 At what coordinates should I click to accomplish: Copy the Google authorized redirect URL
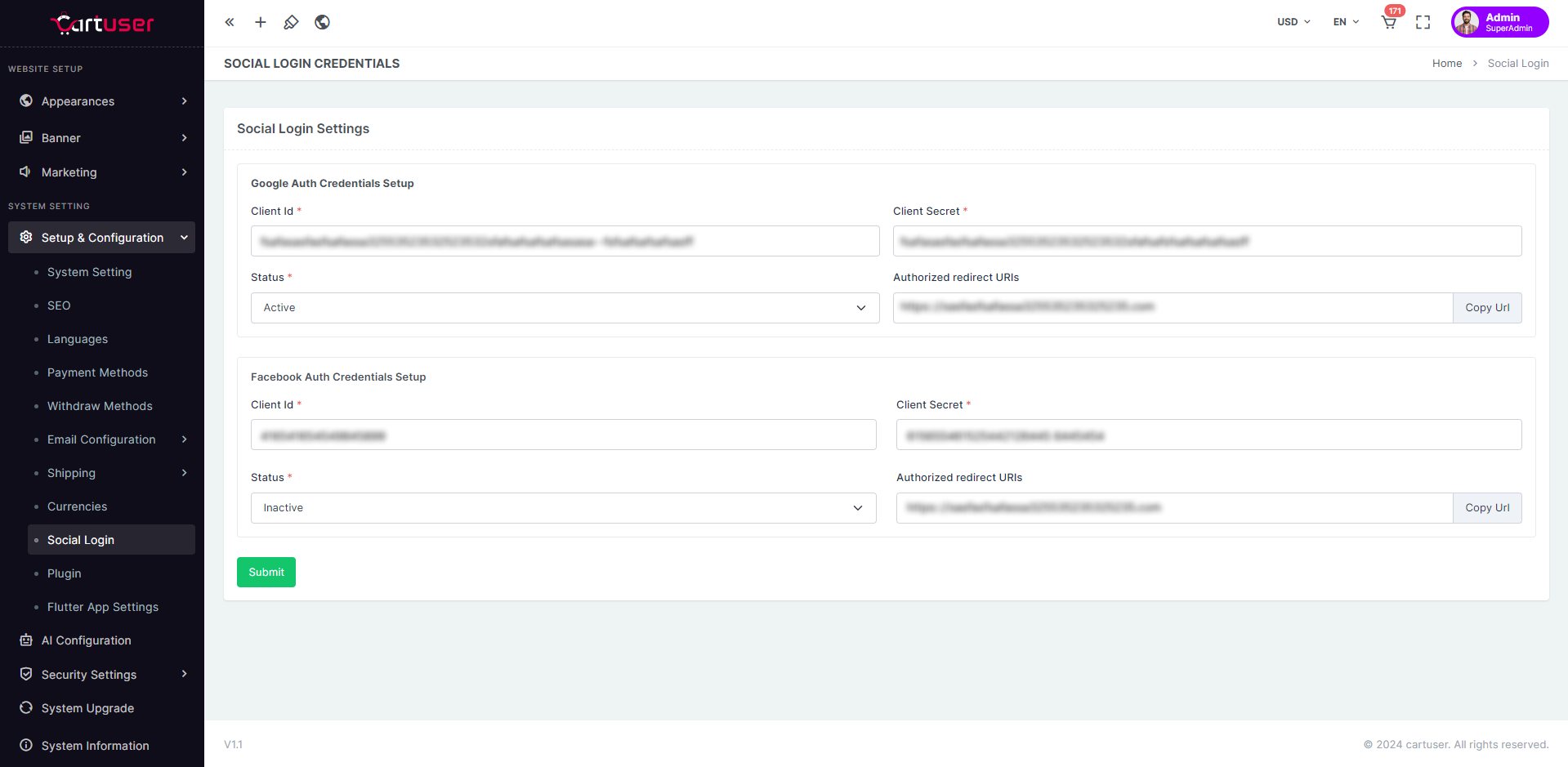pyautogui.click(x=1486, y=308)
